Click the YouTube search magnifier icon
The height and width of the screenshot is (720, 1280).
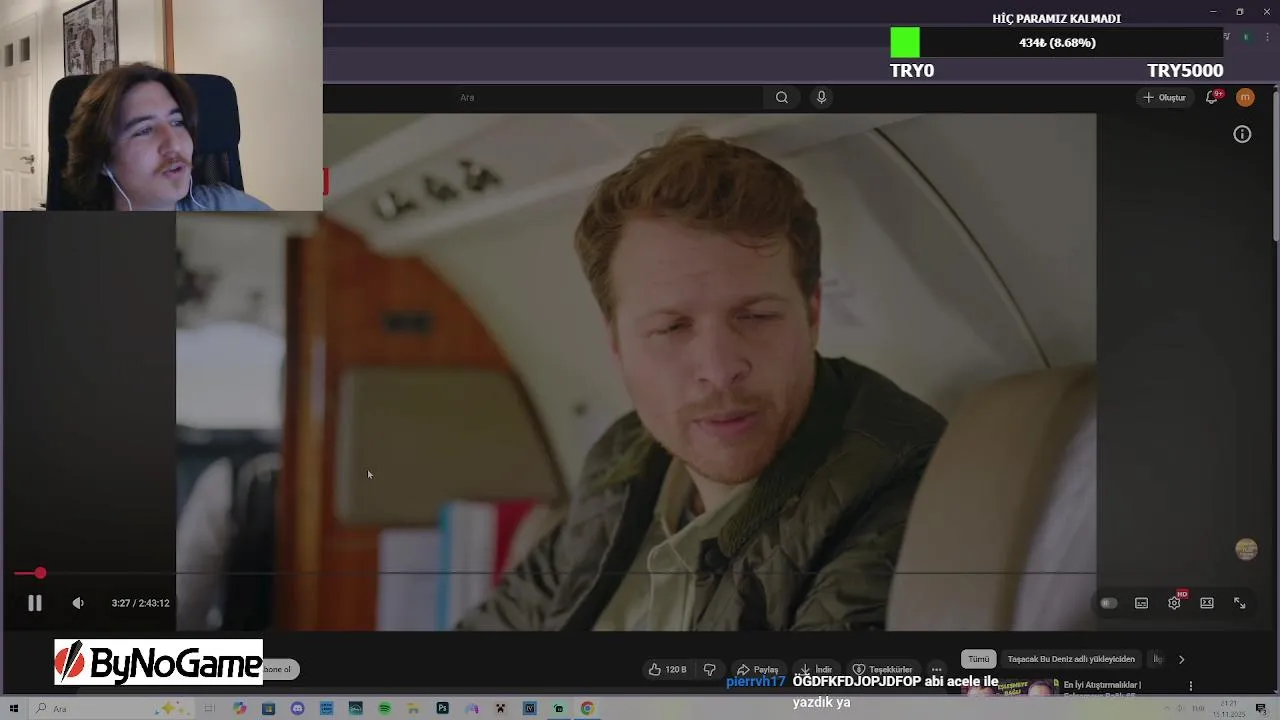[x=782, y=97]
